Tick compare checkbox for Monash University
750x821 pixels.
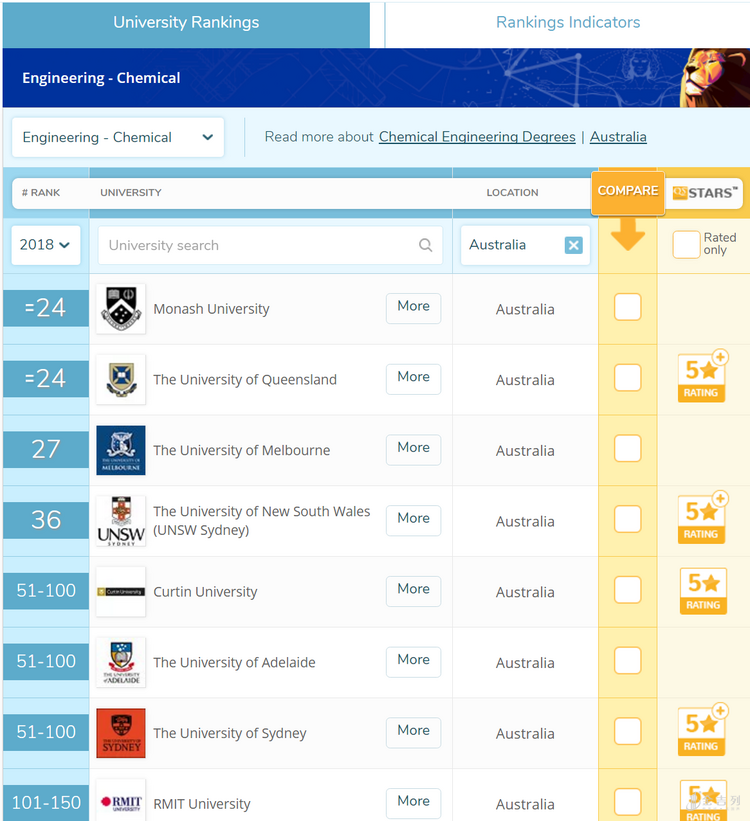627,307
